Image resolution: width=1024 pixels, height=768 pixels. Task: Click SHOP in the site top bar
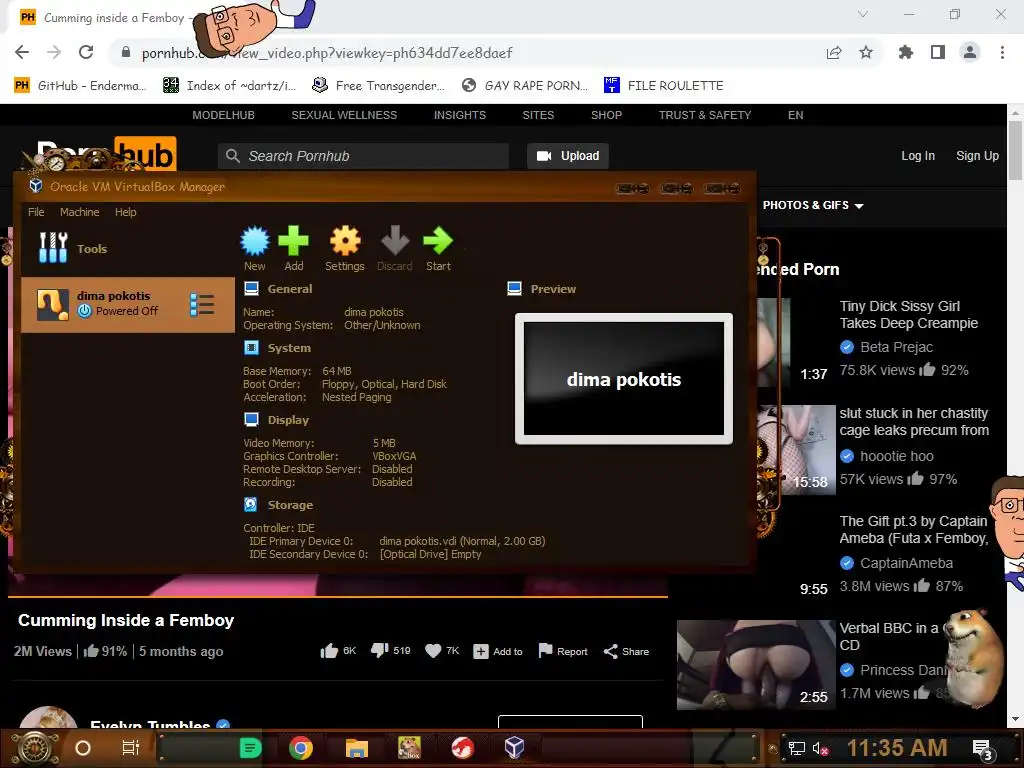pos(606,115)
